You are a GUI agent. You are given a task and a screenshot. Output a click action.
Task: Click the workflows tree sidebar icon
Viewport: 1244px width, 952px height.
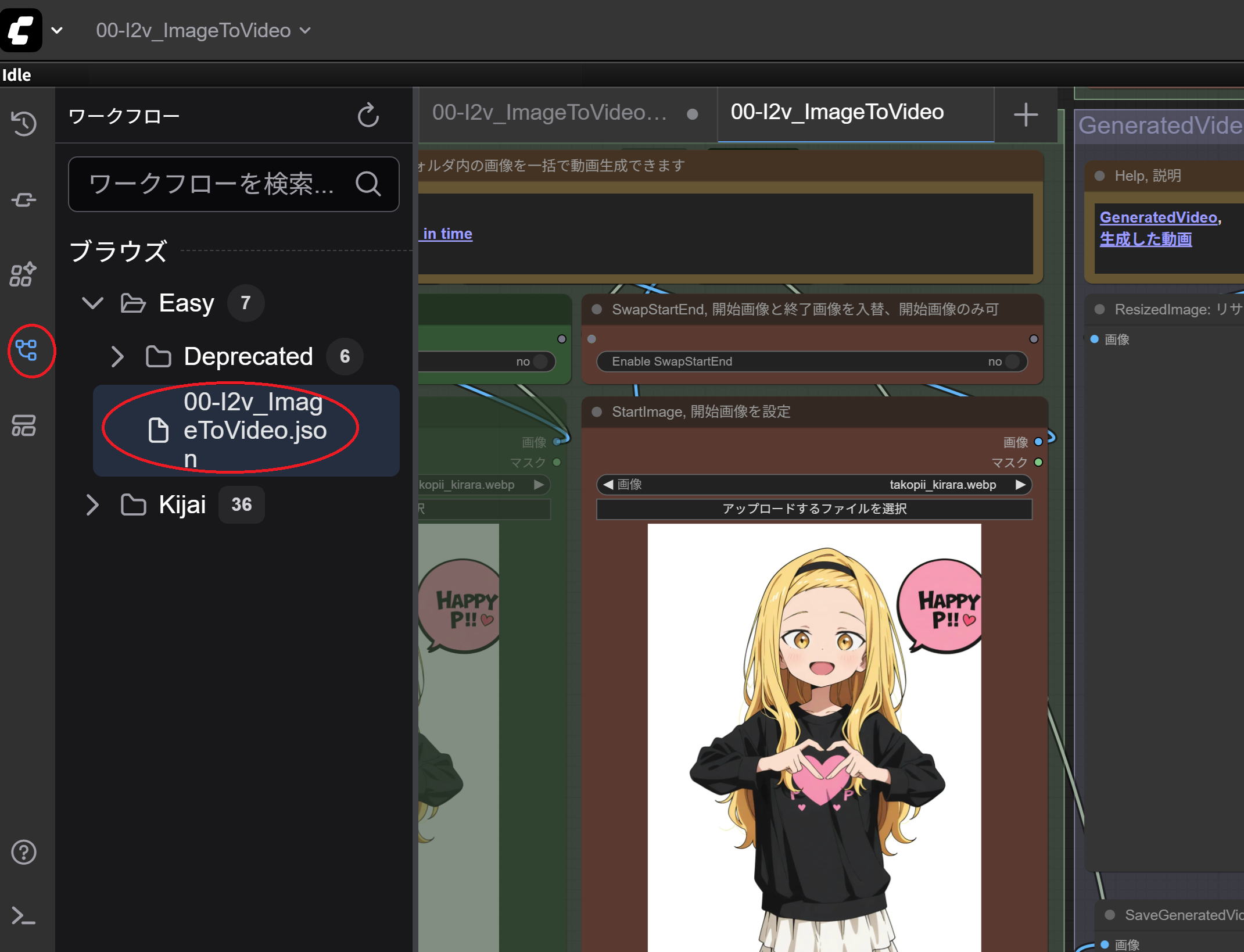tap(26, 350)
